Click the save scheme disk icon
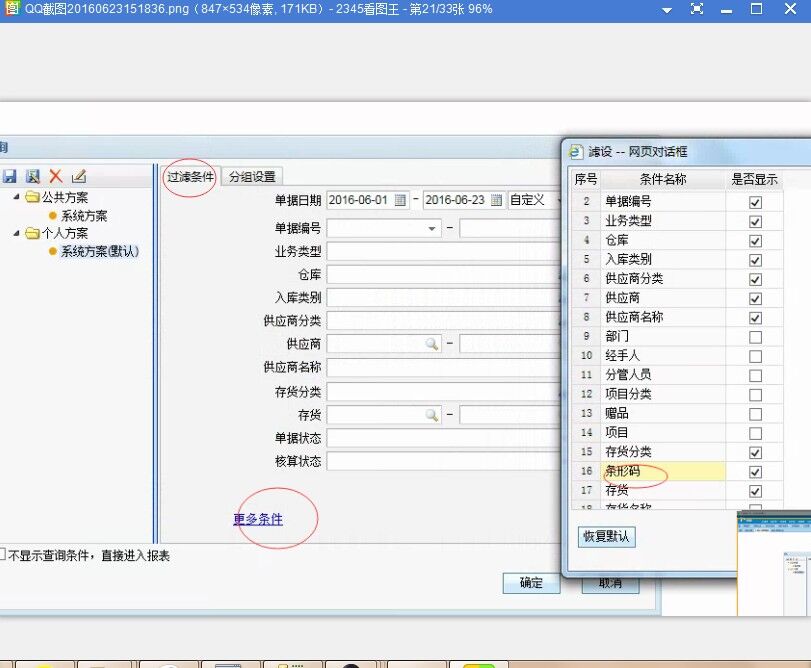This screenshot has height=668, width=811. tap(10, 176)
